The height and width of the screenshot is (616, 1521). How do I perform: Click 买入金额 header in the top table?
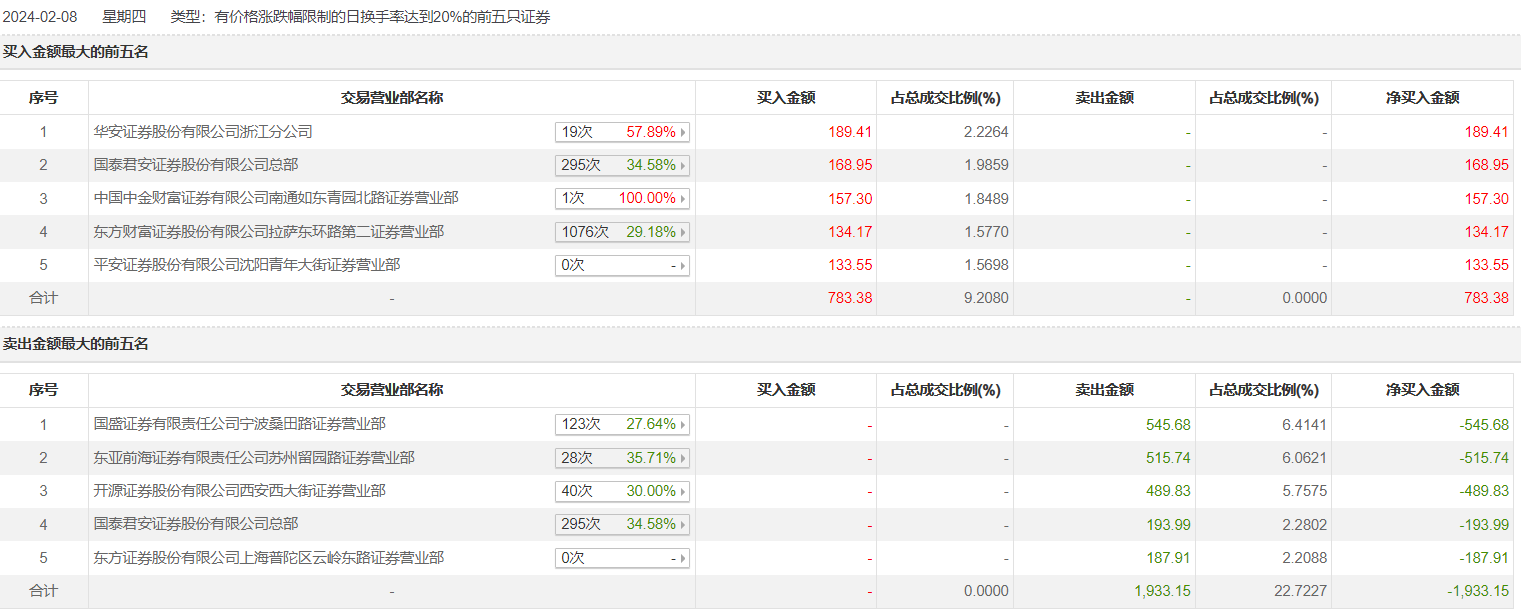coord(786,98)
